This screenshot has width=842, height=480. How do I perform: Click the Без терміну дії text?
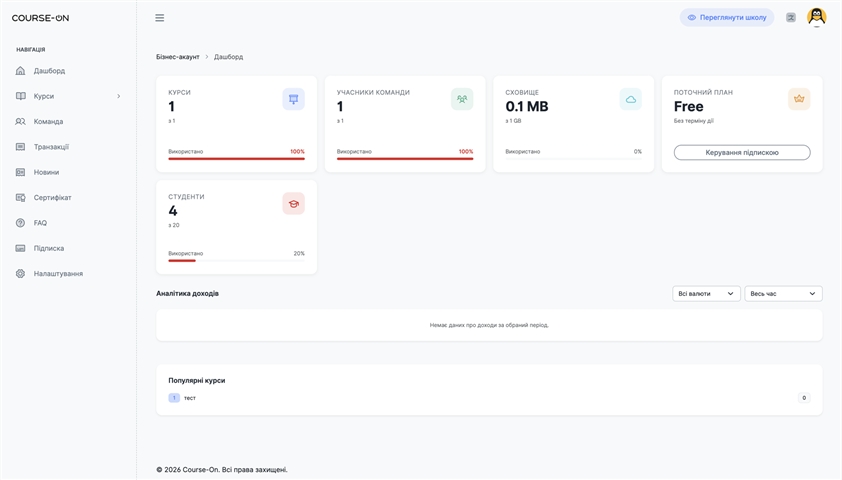click(694, 121)
